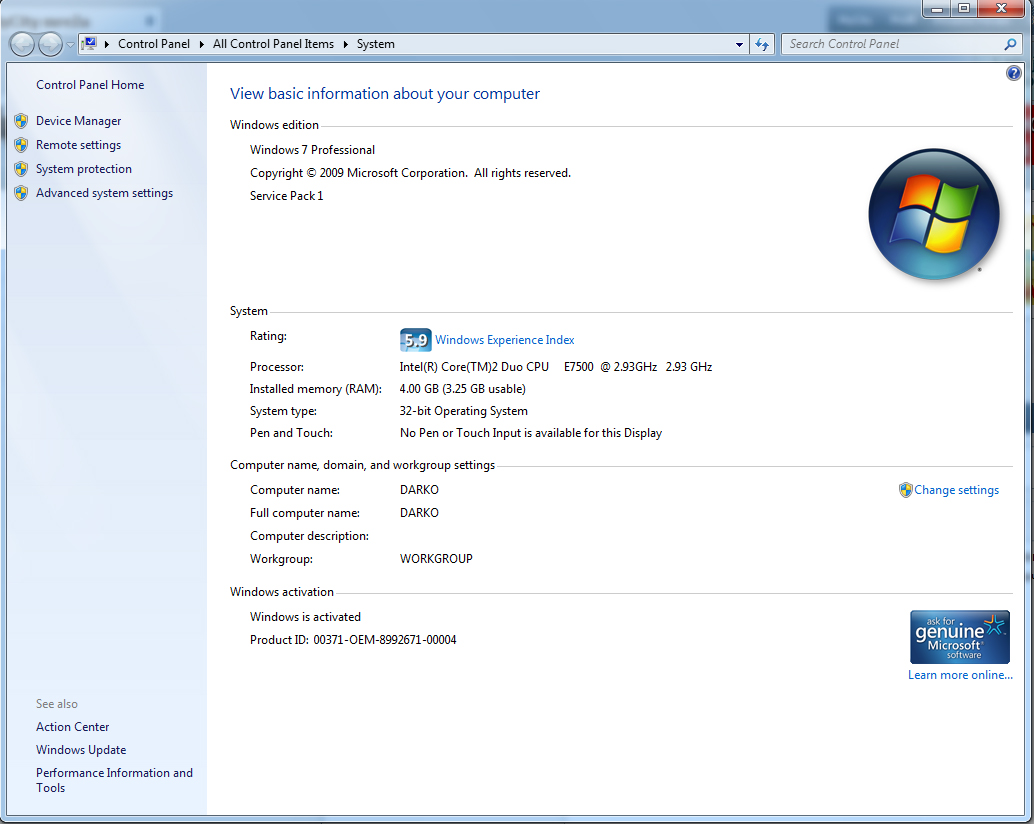Click the 32-bit Operating System value

(464, 411)
